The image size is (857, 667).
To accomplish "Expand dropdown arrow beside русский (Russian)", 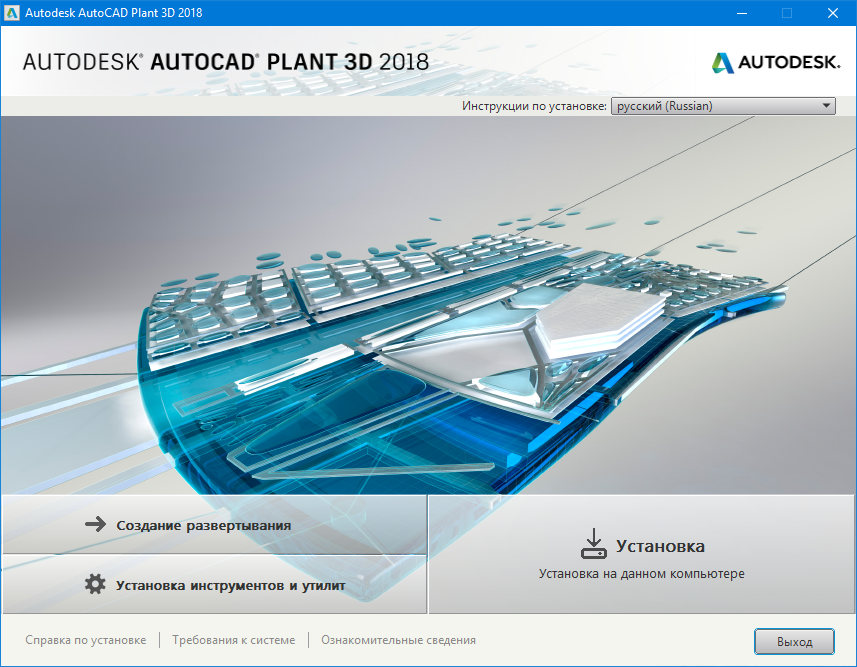I will click(x=826, y=106).
